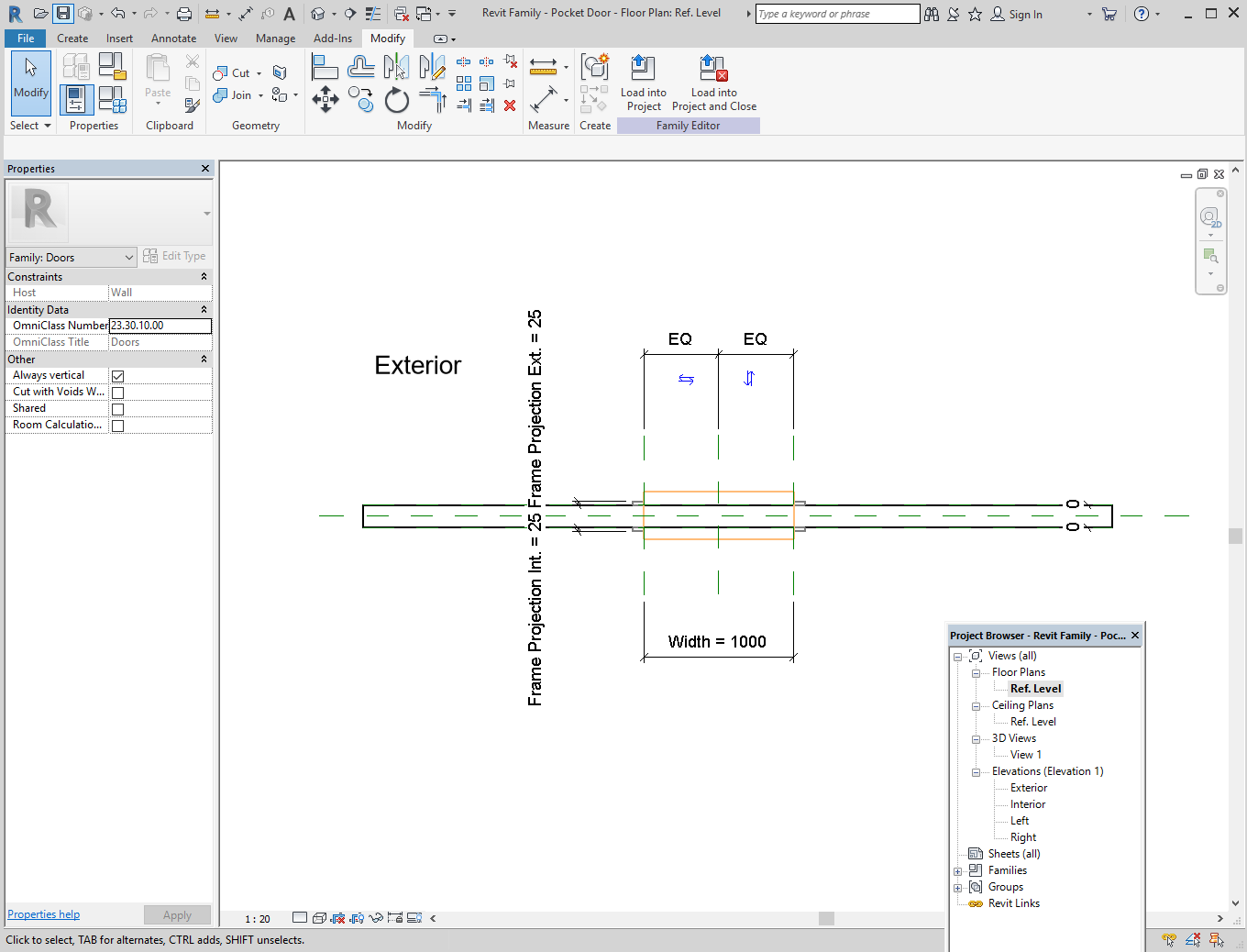This screenshot has width=1247, height=952.
Task: Select the Move tool
Action: coord(325,99)
